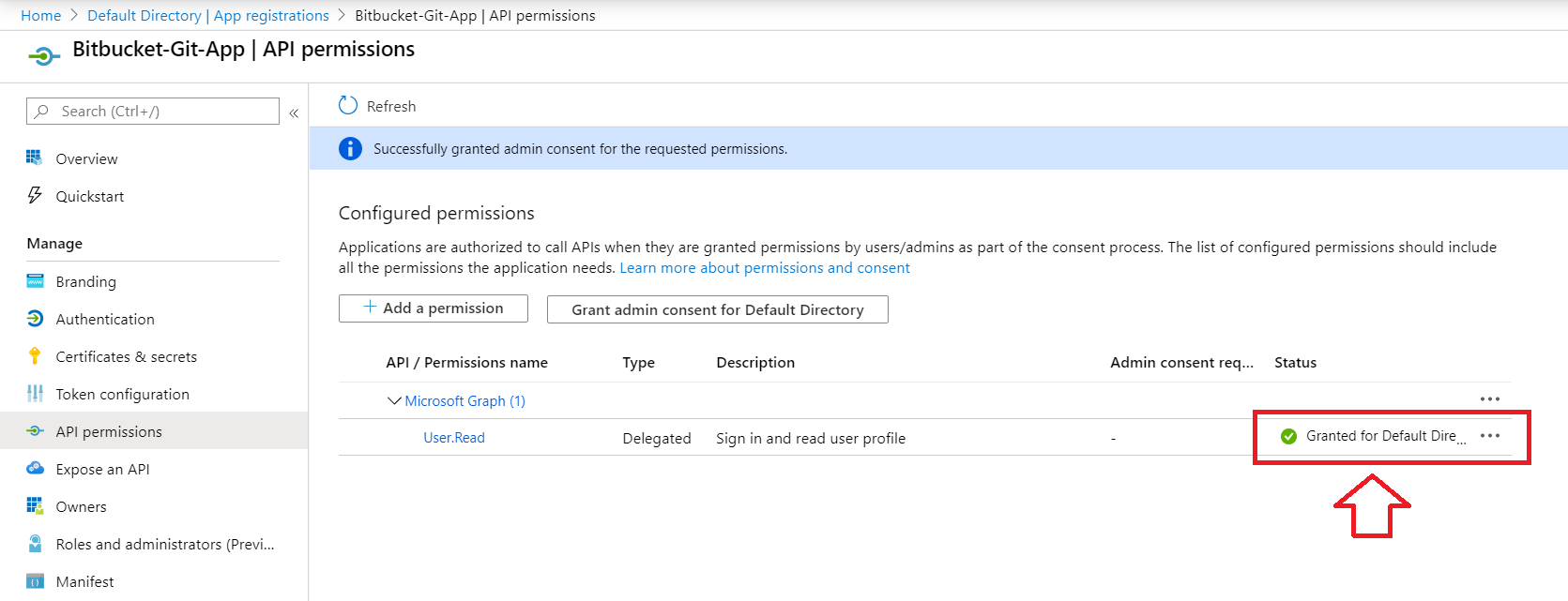Open the Microsoft Graph (1) link
Screen dimensions: 1568x601
coord(465,400)
